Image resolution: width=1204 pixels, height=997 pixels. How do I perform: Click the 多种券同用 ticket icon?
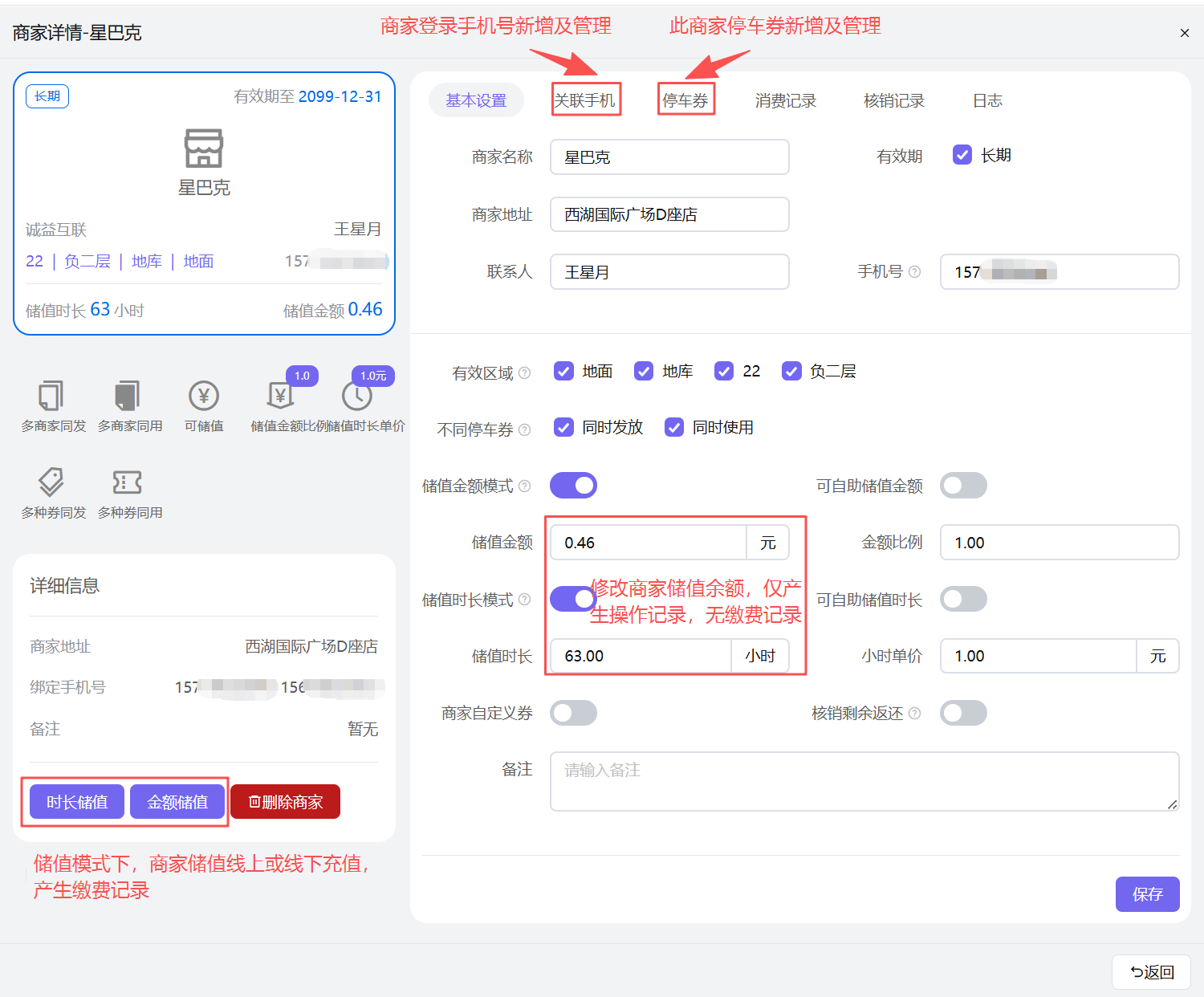click(127, 484)
